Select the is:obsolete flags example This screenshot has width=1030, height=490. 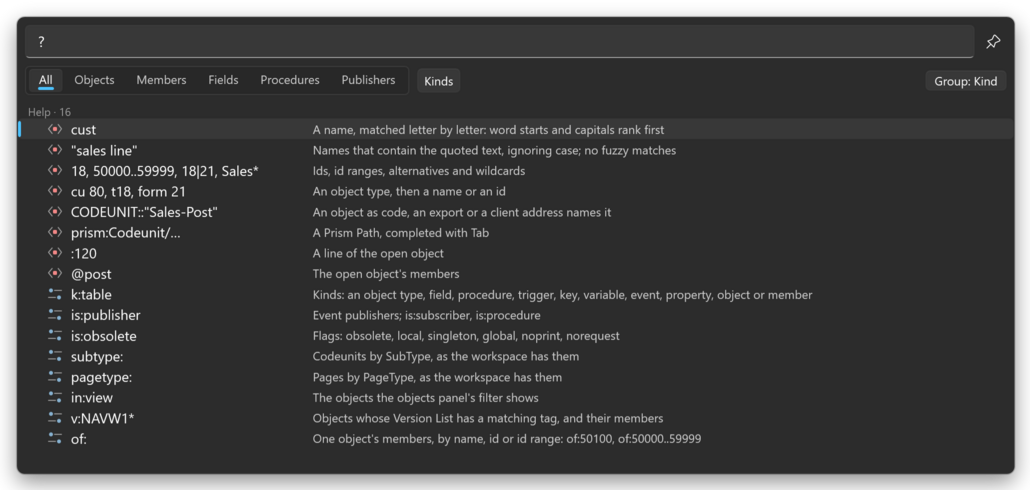[x=515, y=336]
